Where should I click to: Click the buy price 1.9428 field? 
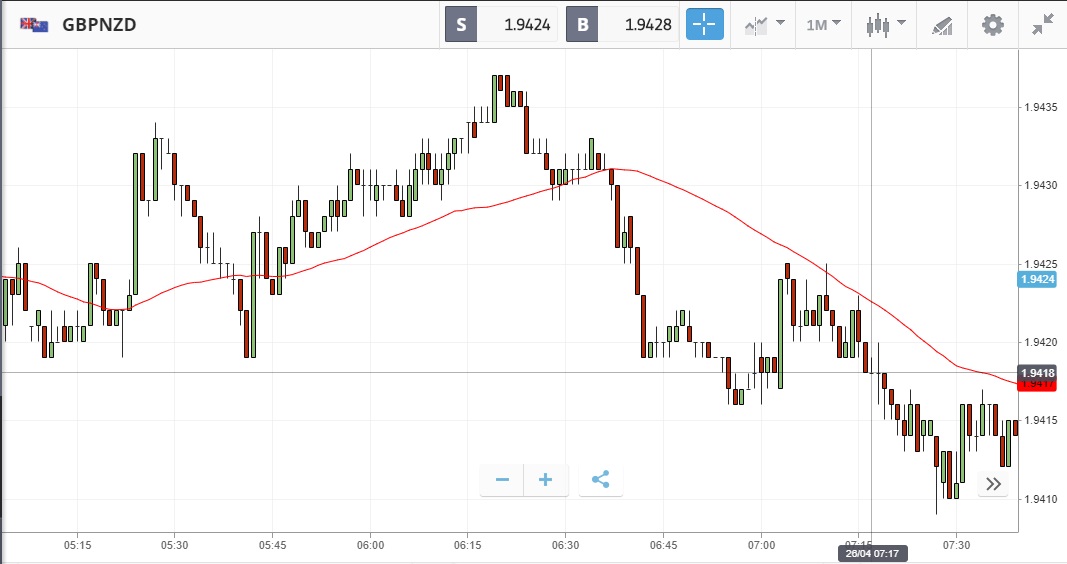(x=639, y=25)
